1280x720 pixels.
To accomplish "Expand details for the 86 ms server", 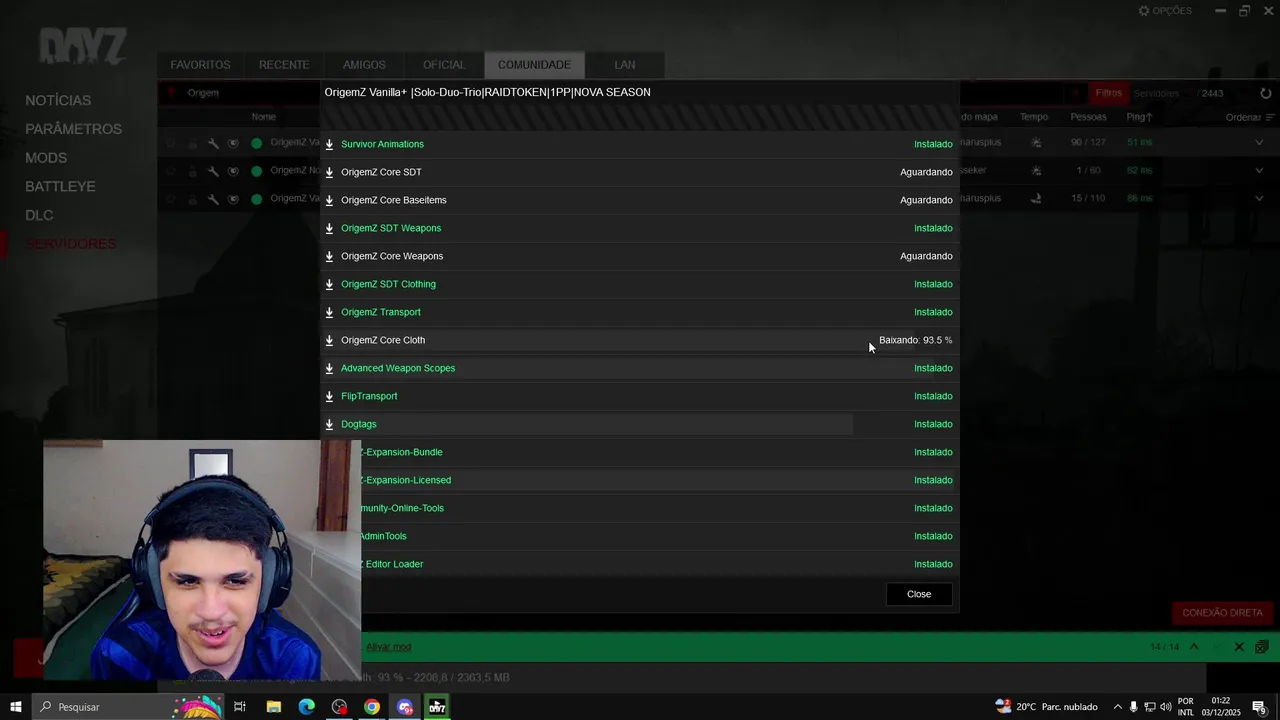I will coord(1259,198).
